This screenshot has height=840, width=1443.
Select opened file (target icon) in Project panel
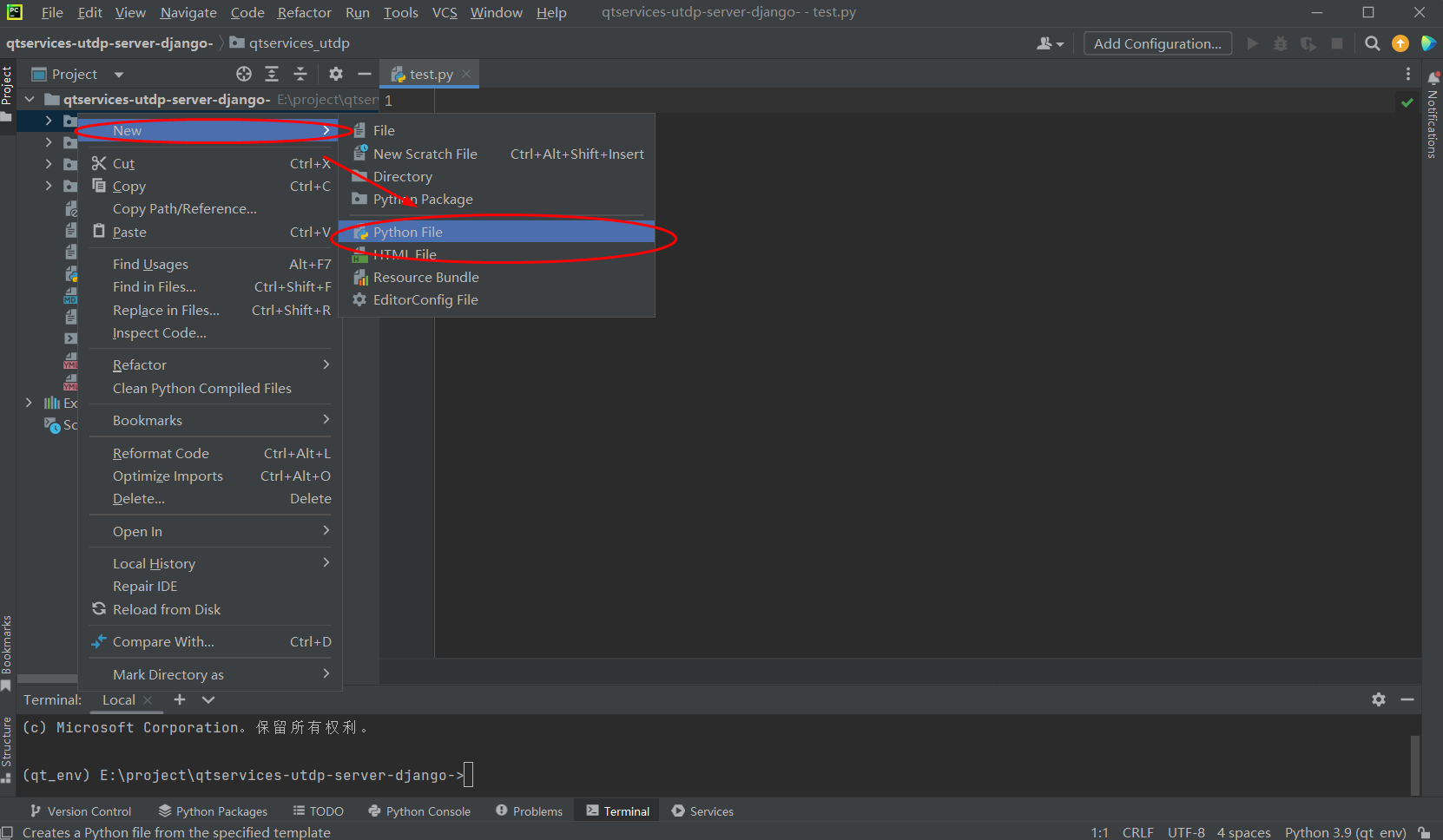click(244, 74)
